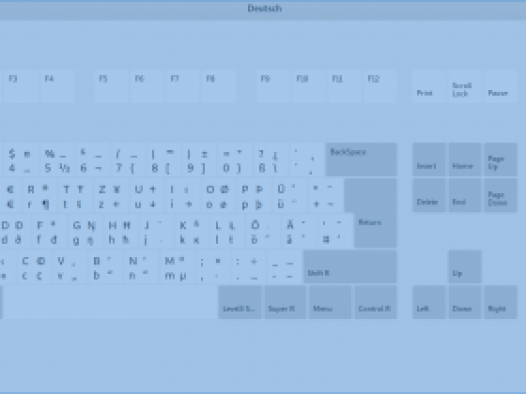Click the Right arrow key

(501, 302)
